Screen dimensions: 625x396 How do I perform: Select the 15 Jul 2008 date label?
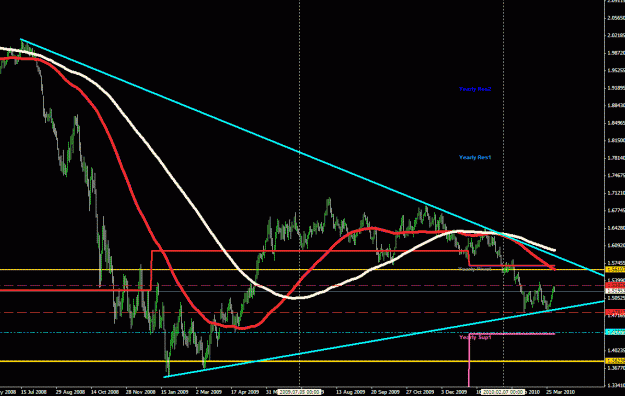(33, 392)
